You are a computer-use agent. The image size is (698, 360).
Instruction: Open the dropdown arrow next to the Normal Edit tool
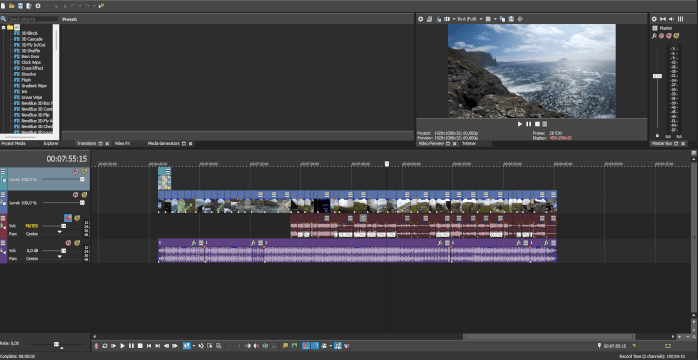click(x=194, y=346)
